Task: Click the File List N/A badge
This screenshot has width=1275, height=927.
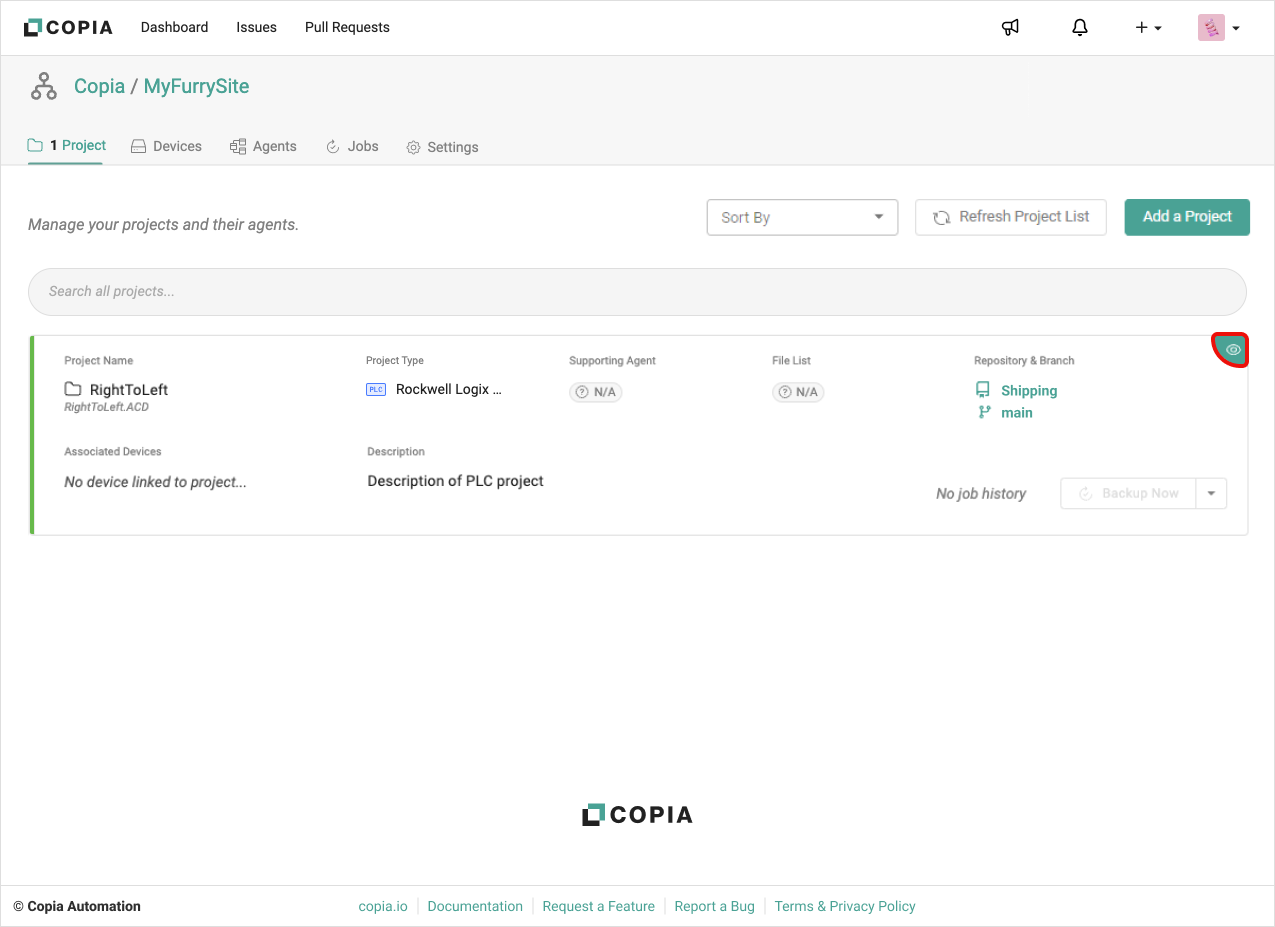Action: click(x=799, y=392)
